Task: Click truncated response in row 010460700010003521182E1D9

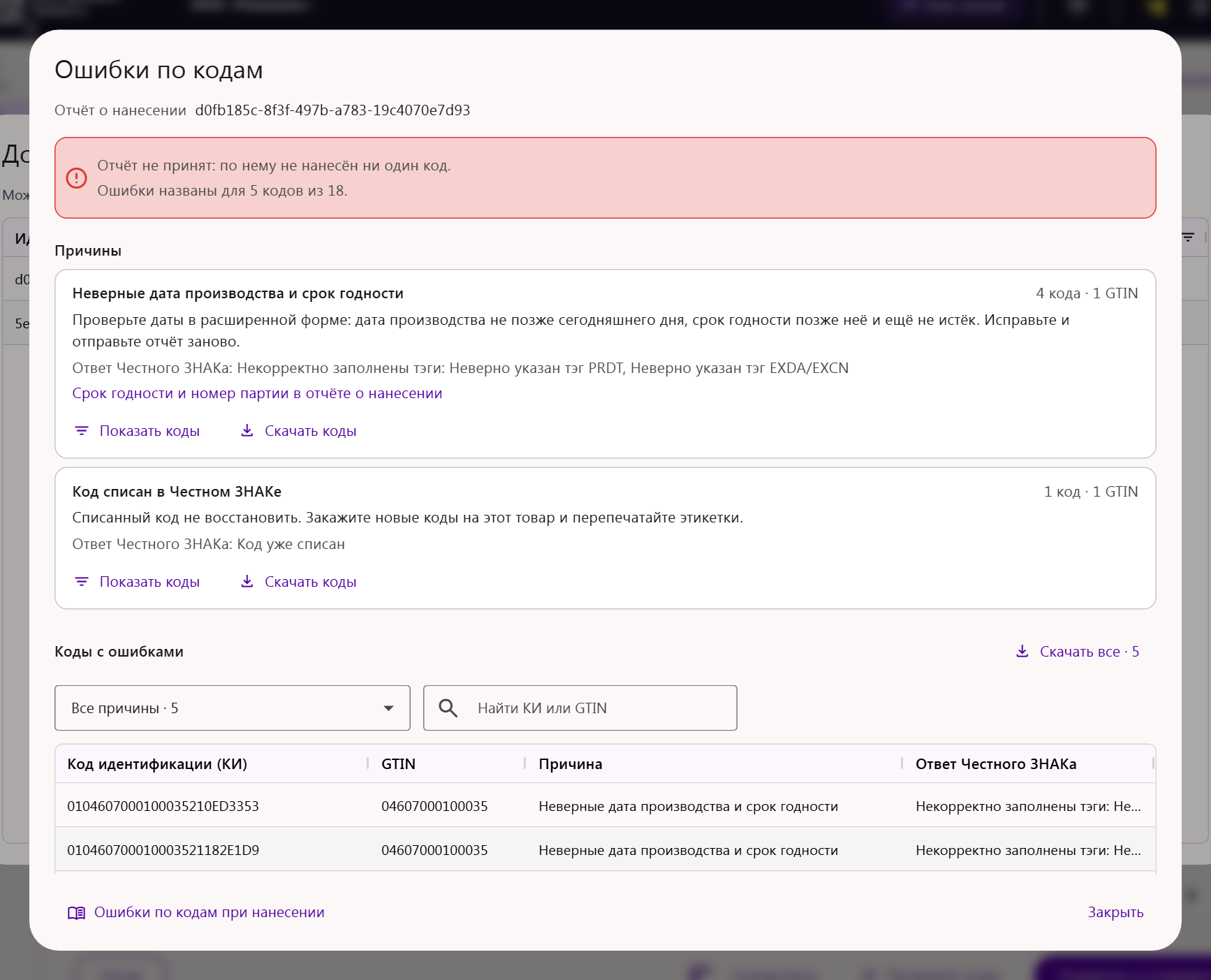Action: pos(1028,850)
